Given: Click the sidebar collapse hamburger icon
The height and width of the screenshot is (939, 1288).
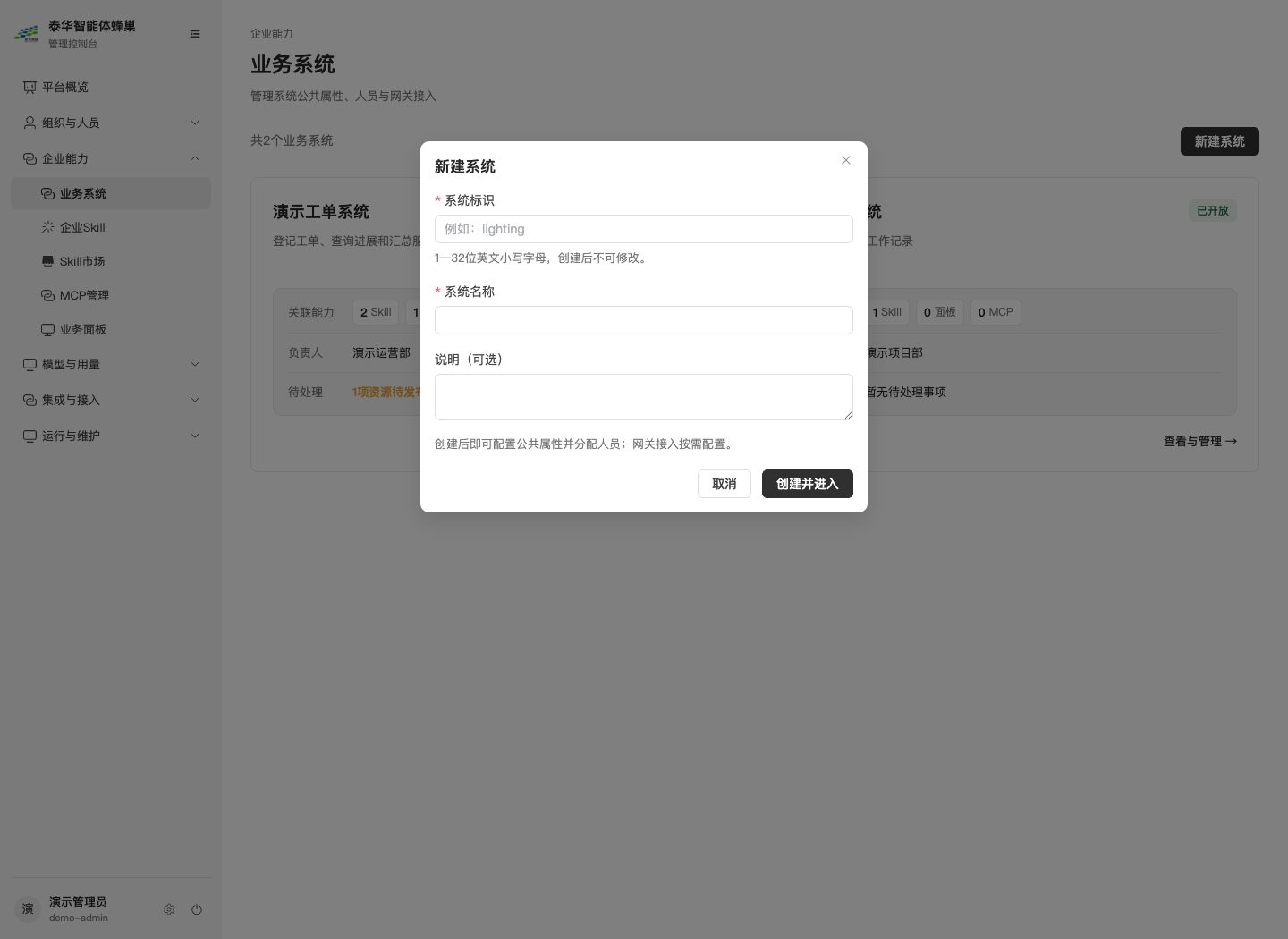Looking at the screenshot, I should click(195, 34).
